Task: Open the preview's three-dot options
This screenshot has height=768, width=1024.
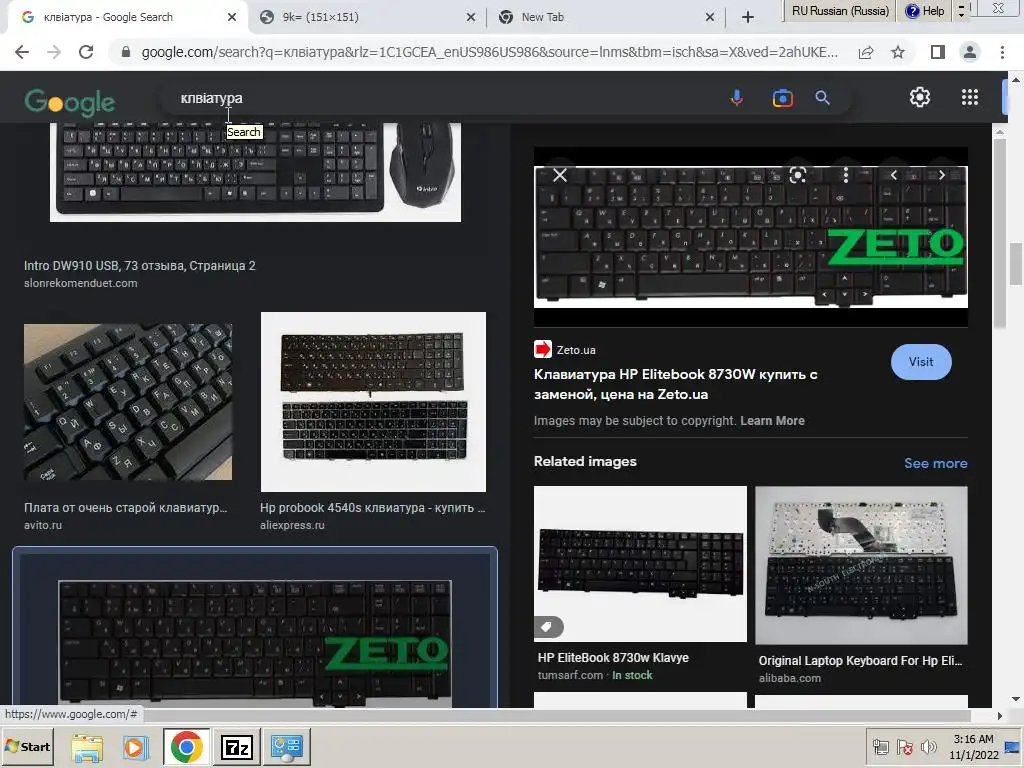Action: pos(846,175)
